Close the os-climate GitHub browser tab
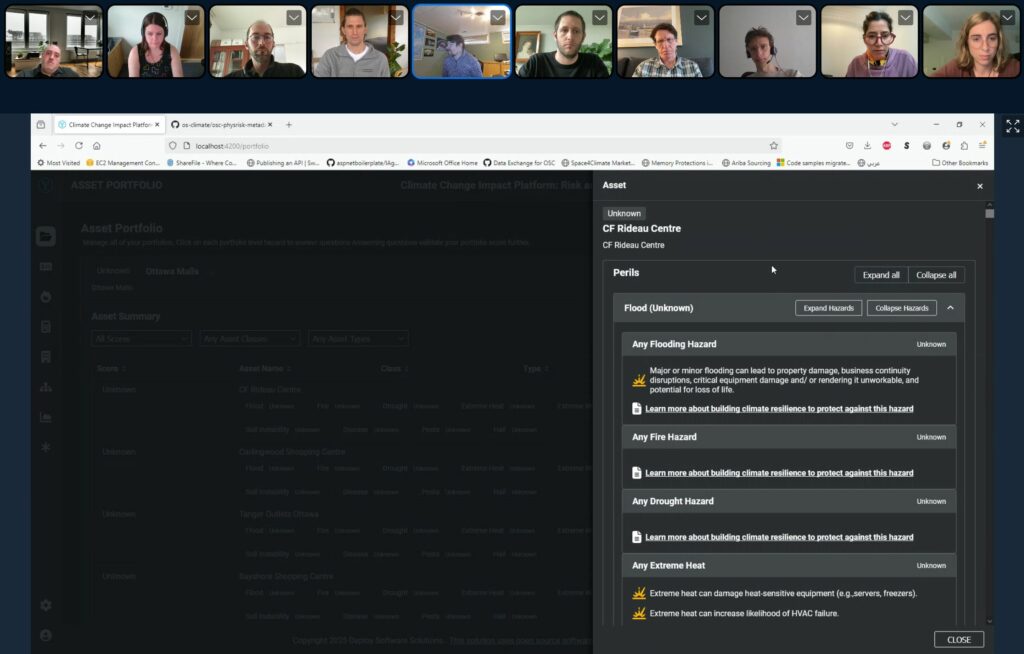Screen dimensions: 1024x654 point(270,125)
